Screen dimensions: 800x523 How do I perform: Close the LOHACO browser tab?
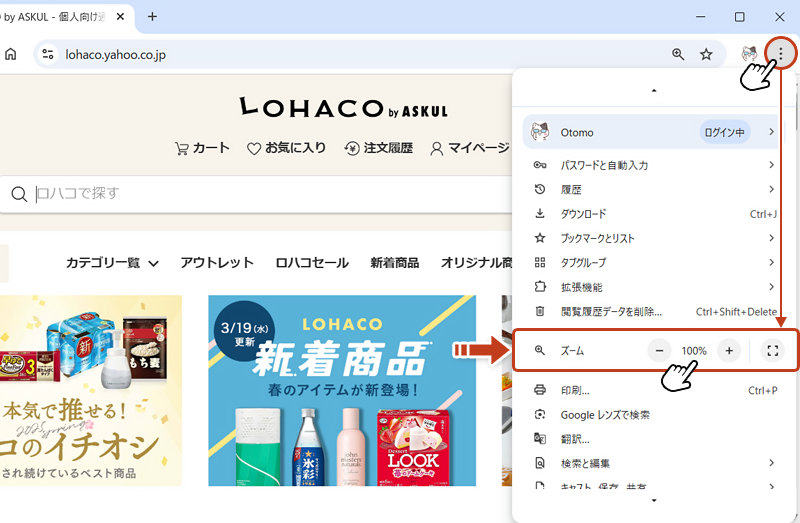[x=120, y=17]
